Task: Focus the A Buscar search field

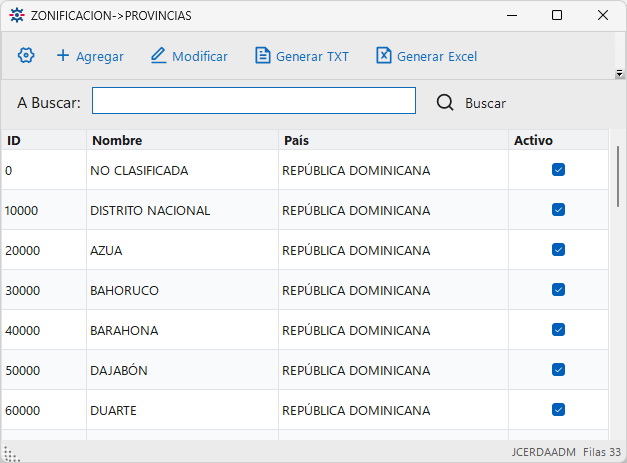Action: coord(254,100)
